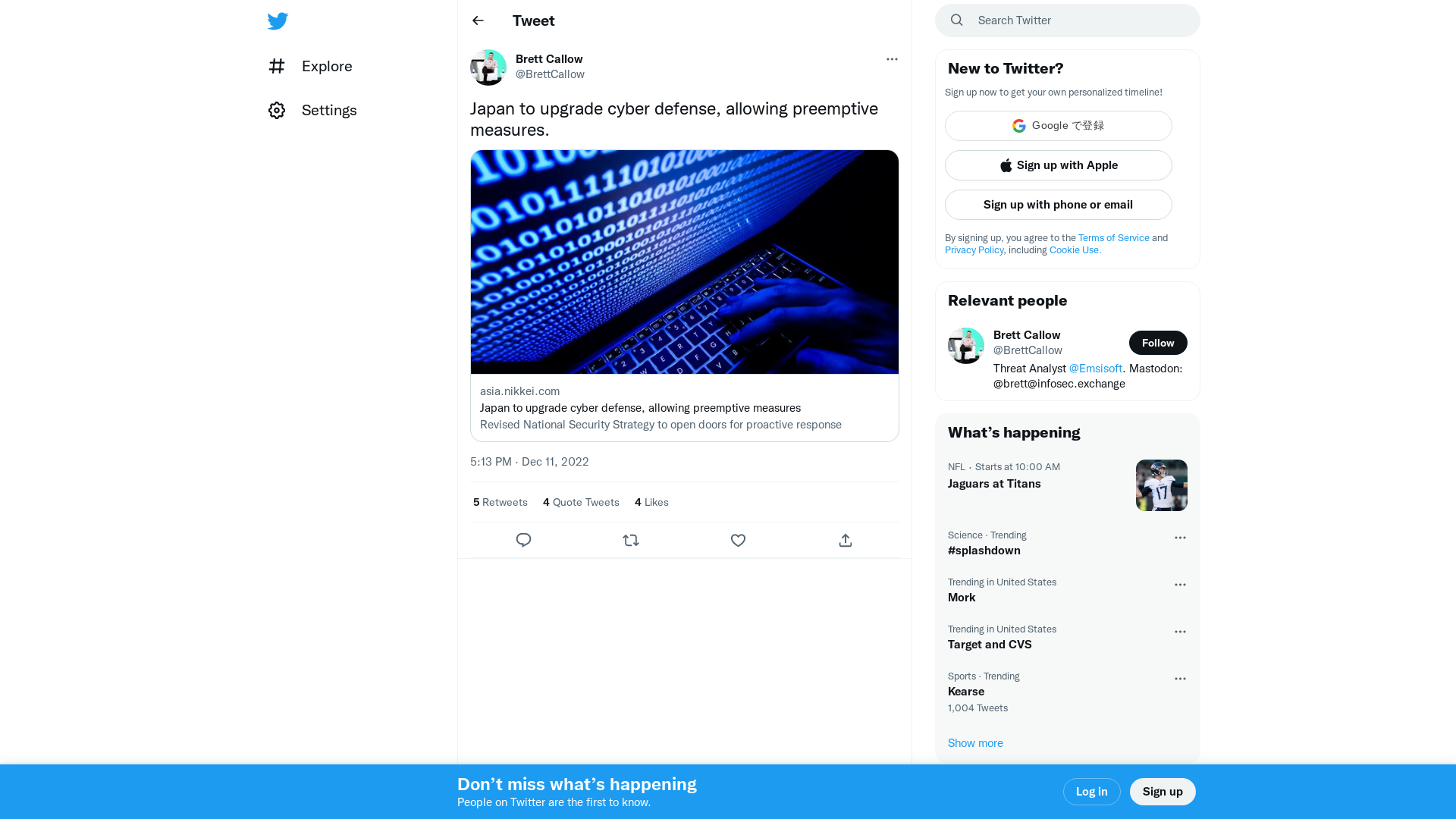Image resolution: width=1456 pixels, height=819 pixels.
Task: Open the Terms of Service link
Action: coord(1113,238)
